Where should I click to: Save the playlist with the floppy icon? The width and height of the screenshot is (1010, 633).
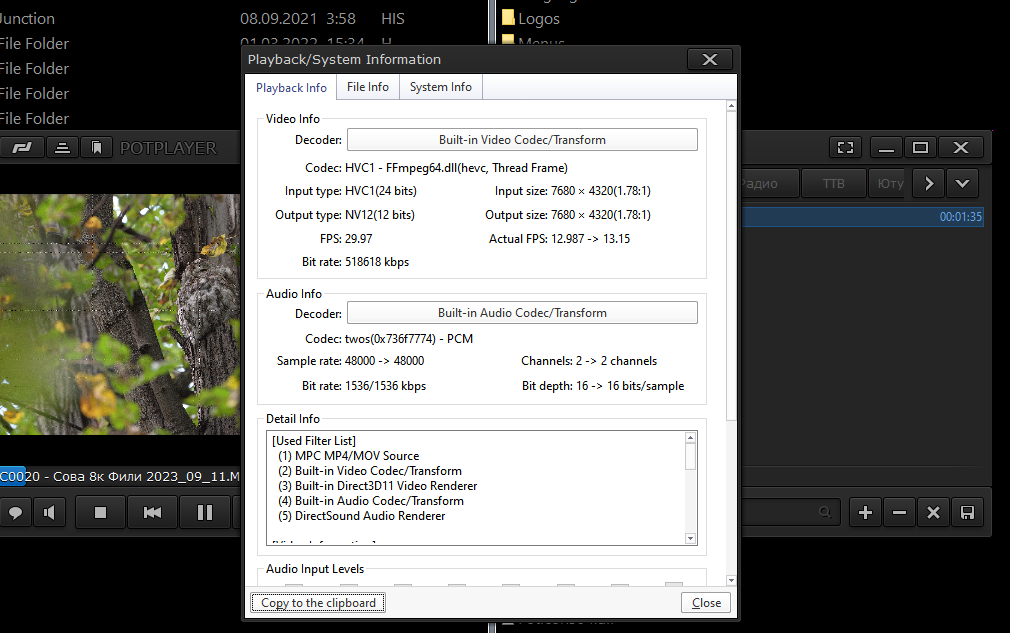[967, 513]
